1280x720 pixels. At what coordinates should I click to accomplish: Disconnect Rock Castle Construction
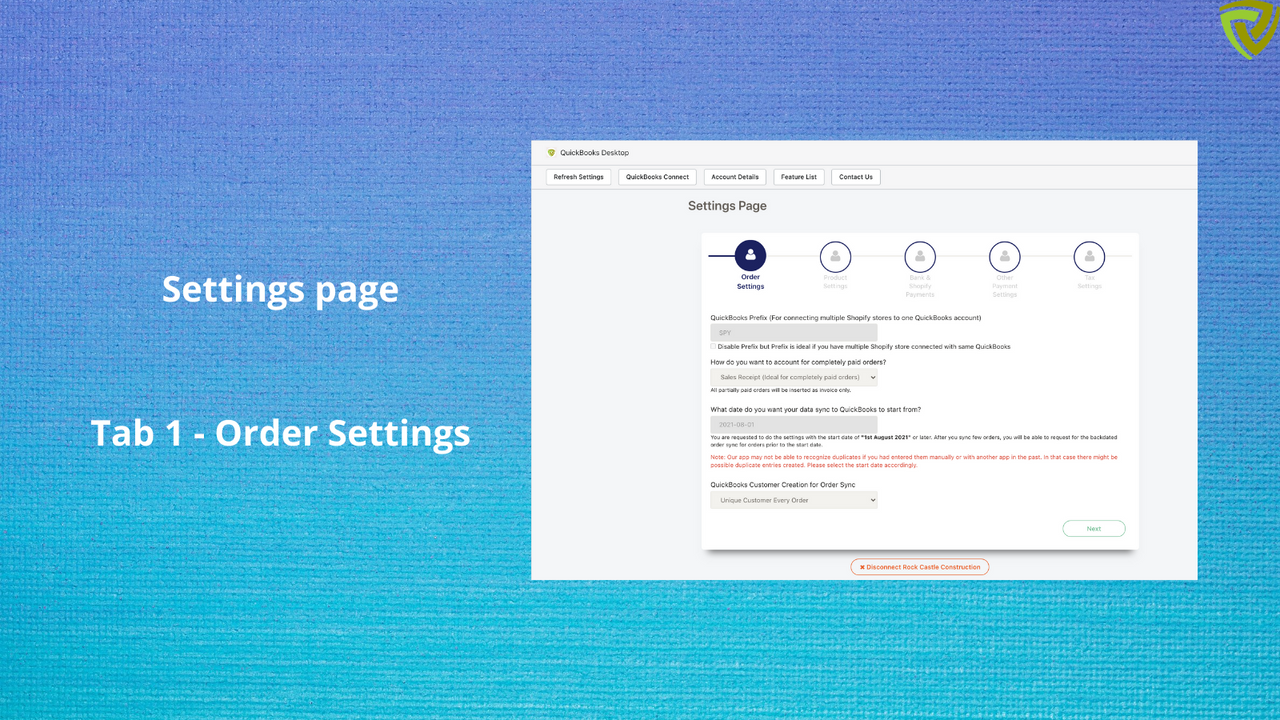click(920, 567)
